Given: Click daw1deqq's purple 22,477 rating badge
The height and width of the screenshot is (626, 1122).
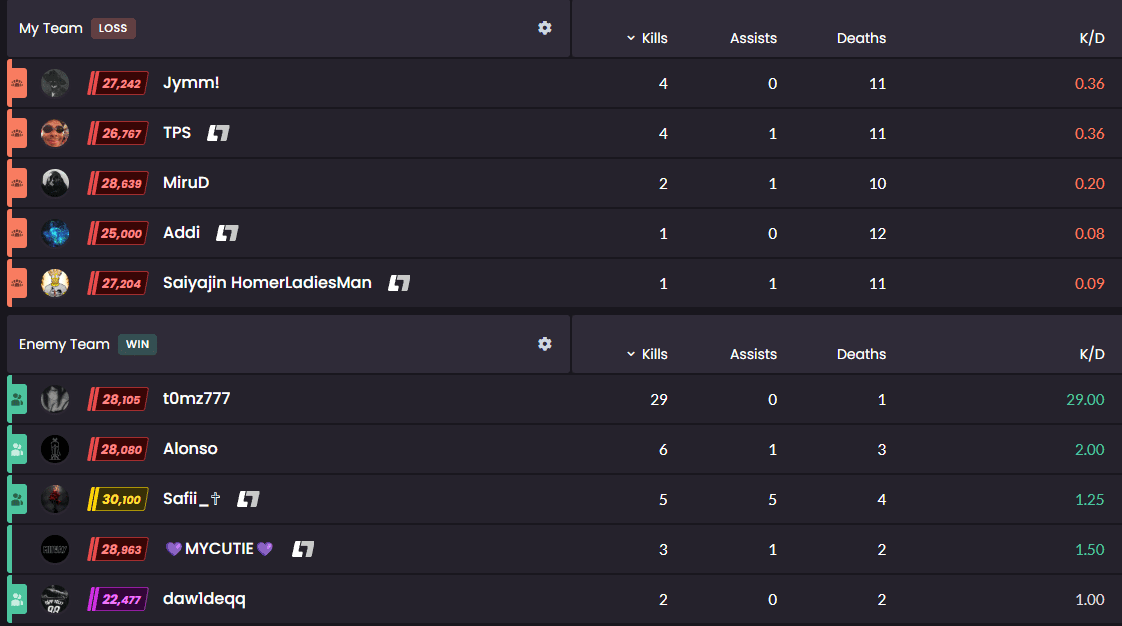Looking at the screenshot, I should coord(118,600).
